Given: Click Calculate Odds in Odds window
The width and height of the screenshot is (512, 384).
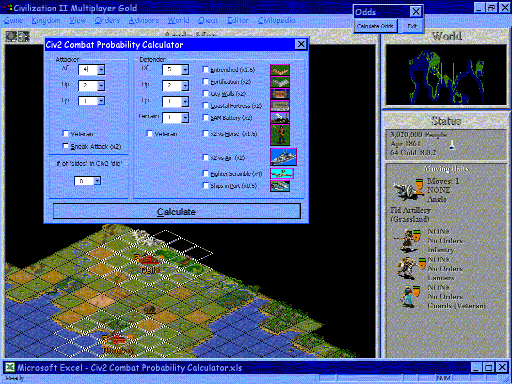Looking at the screenshot, I should [375, 26].
